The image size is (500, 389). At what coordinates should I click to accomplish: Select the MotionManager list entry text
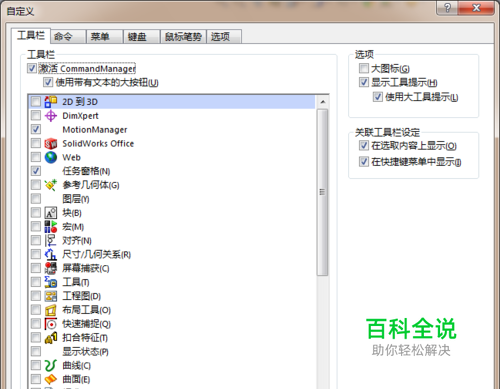pyautogui.click(x=95, y=130)
